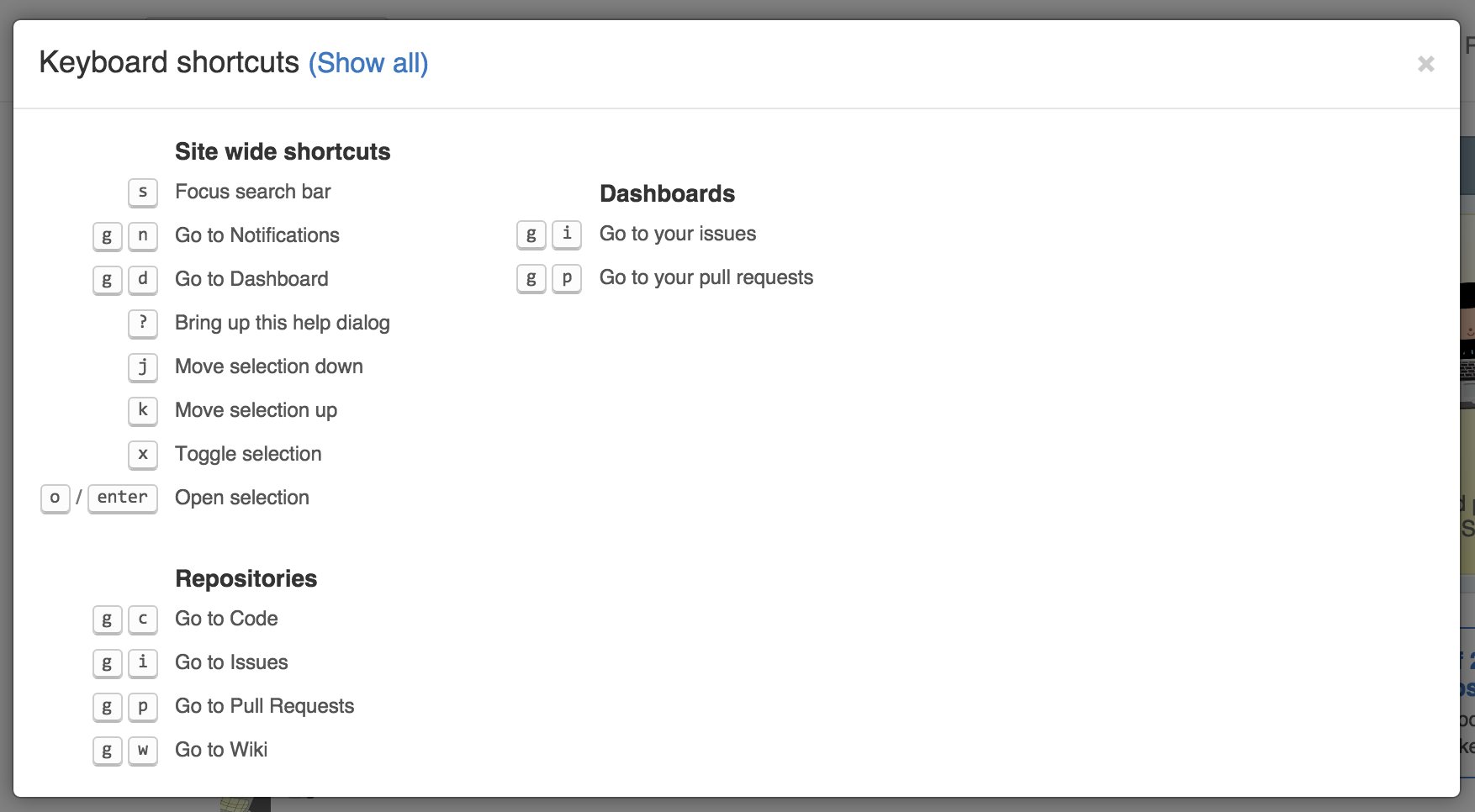Click the 'g' key beside Go to Wiki
The height and width of the screenshot is (812, 1475).
point(107,751)
